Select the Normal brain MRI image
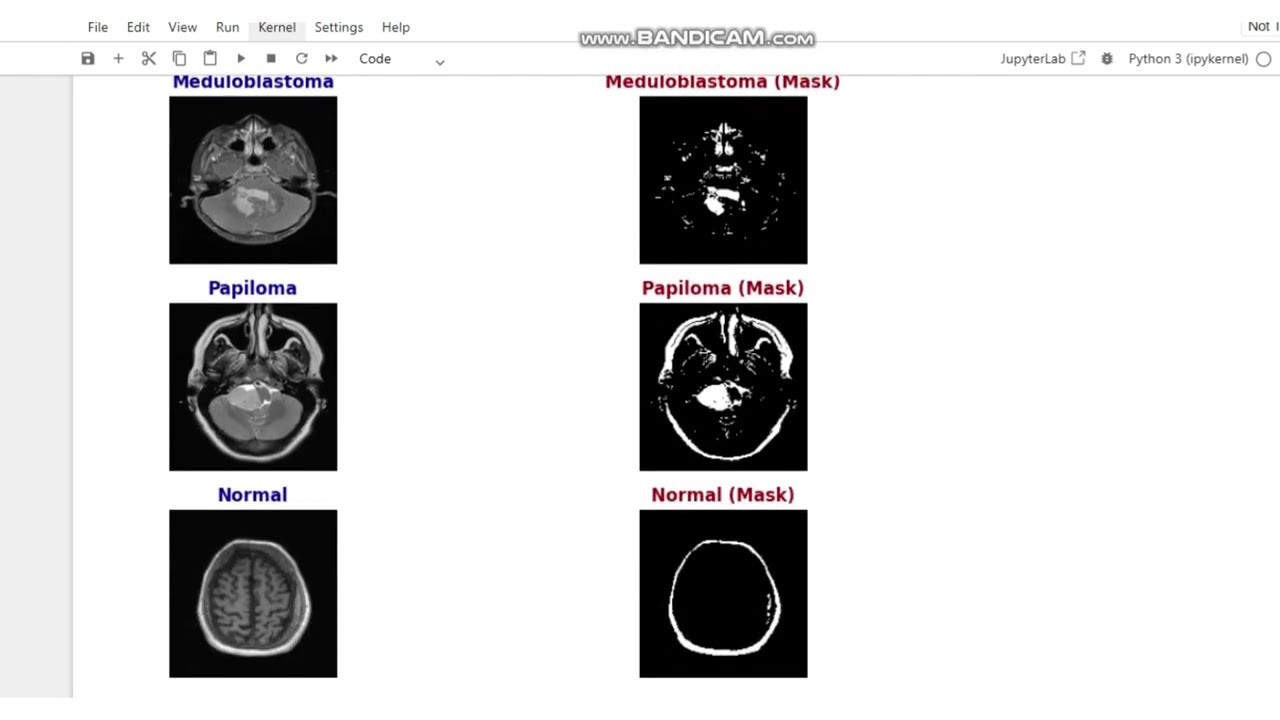Screen dimensions: 1280x720 [x=253, y=594]
